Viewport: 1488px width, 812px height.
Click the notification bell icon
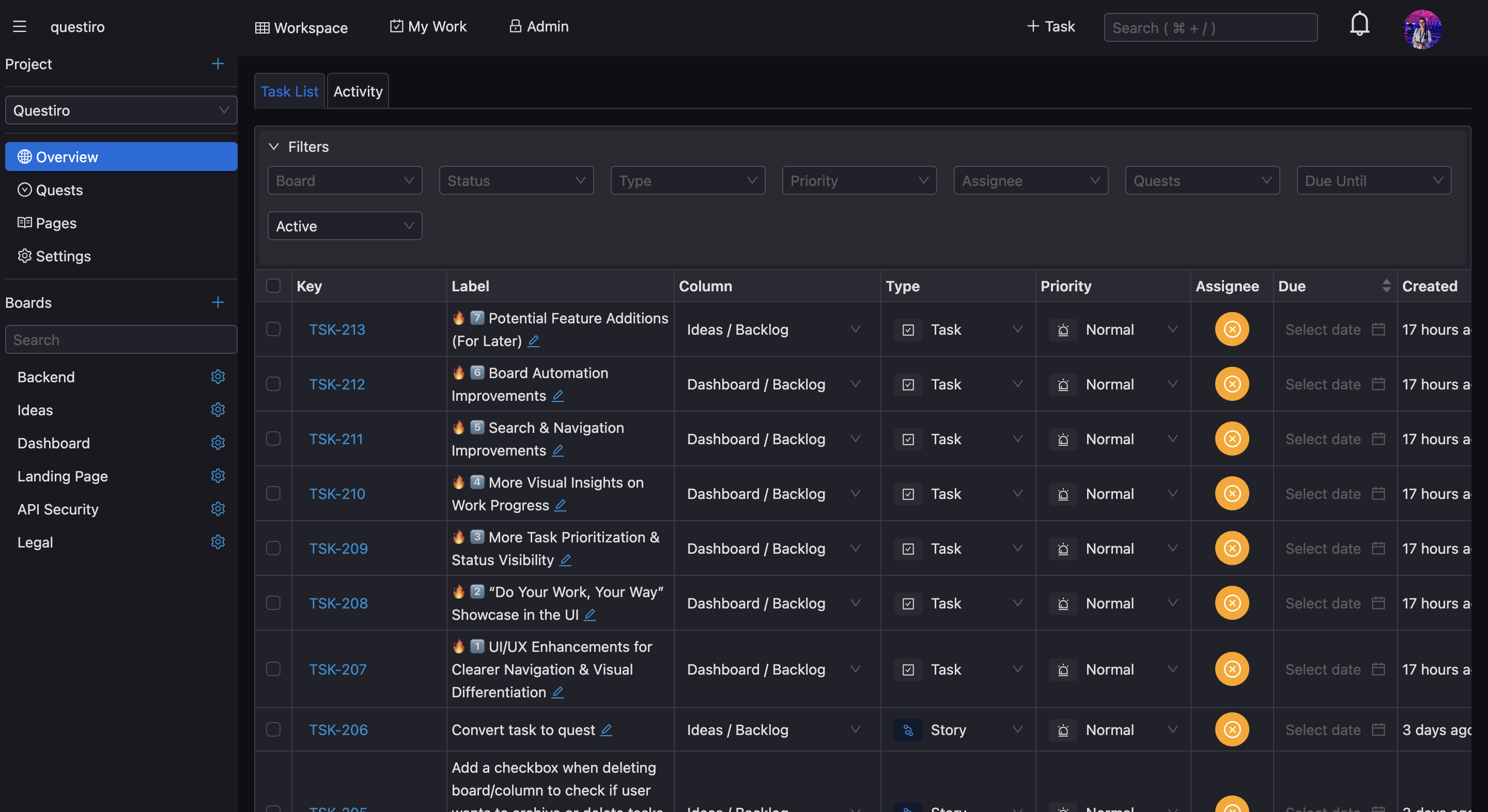pos(1359,24)
